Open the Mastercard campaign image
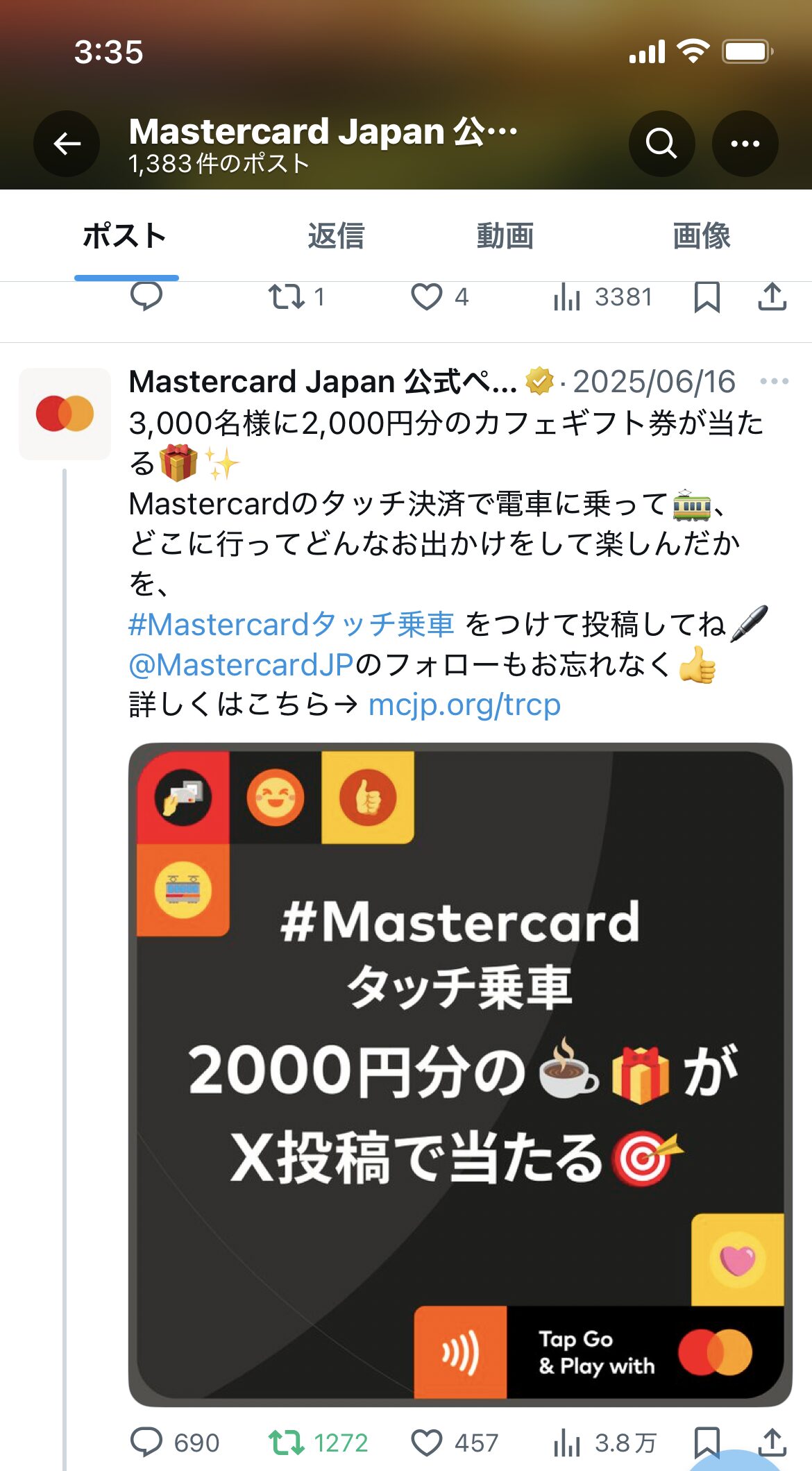This screenshot has height=1471, width=812. (x=460, y=1075)
